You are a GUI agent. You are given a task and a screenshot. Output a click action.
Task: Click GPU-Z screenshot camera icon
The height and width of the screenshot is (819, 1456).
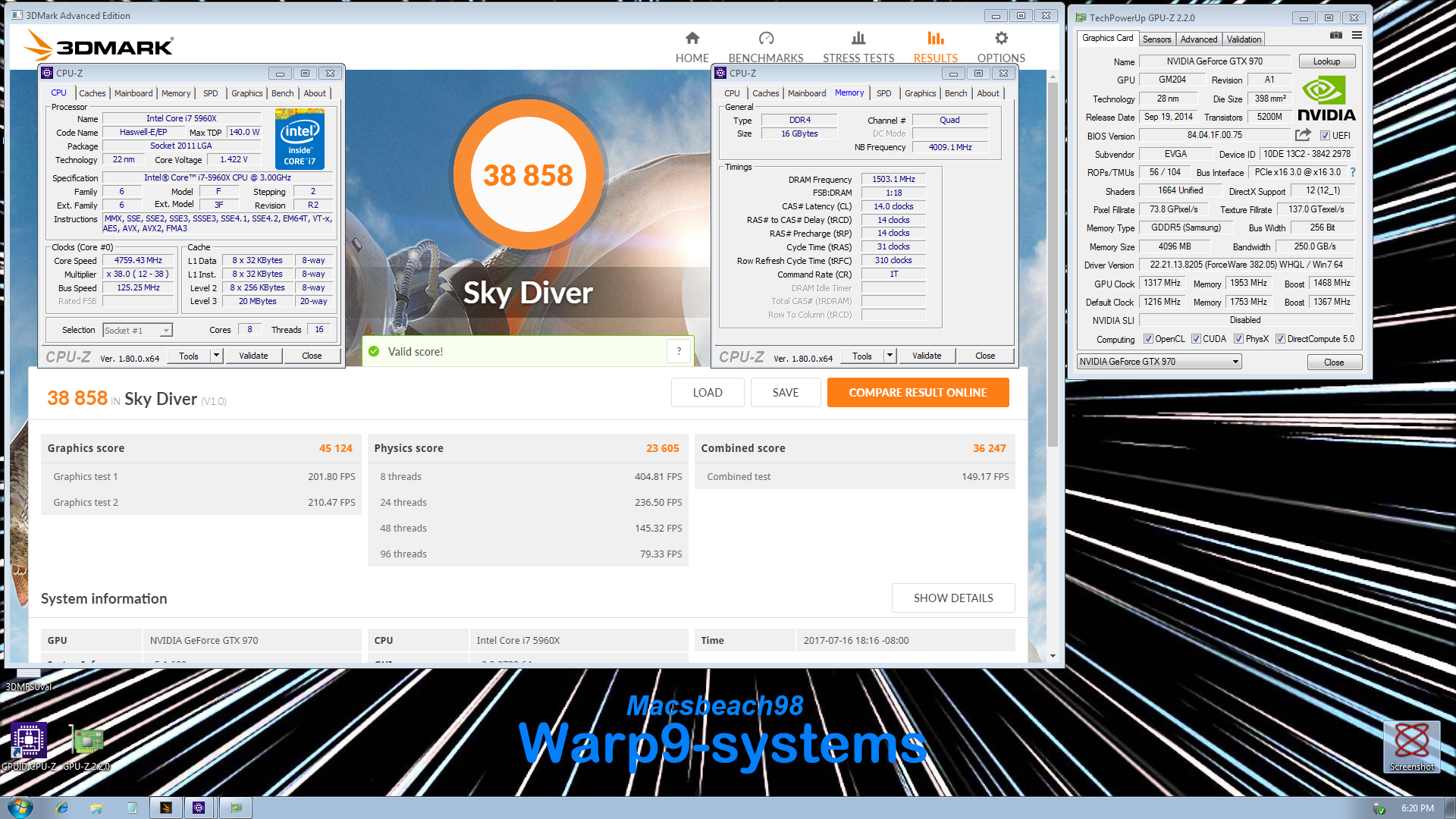click(x=1336, y=36)
